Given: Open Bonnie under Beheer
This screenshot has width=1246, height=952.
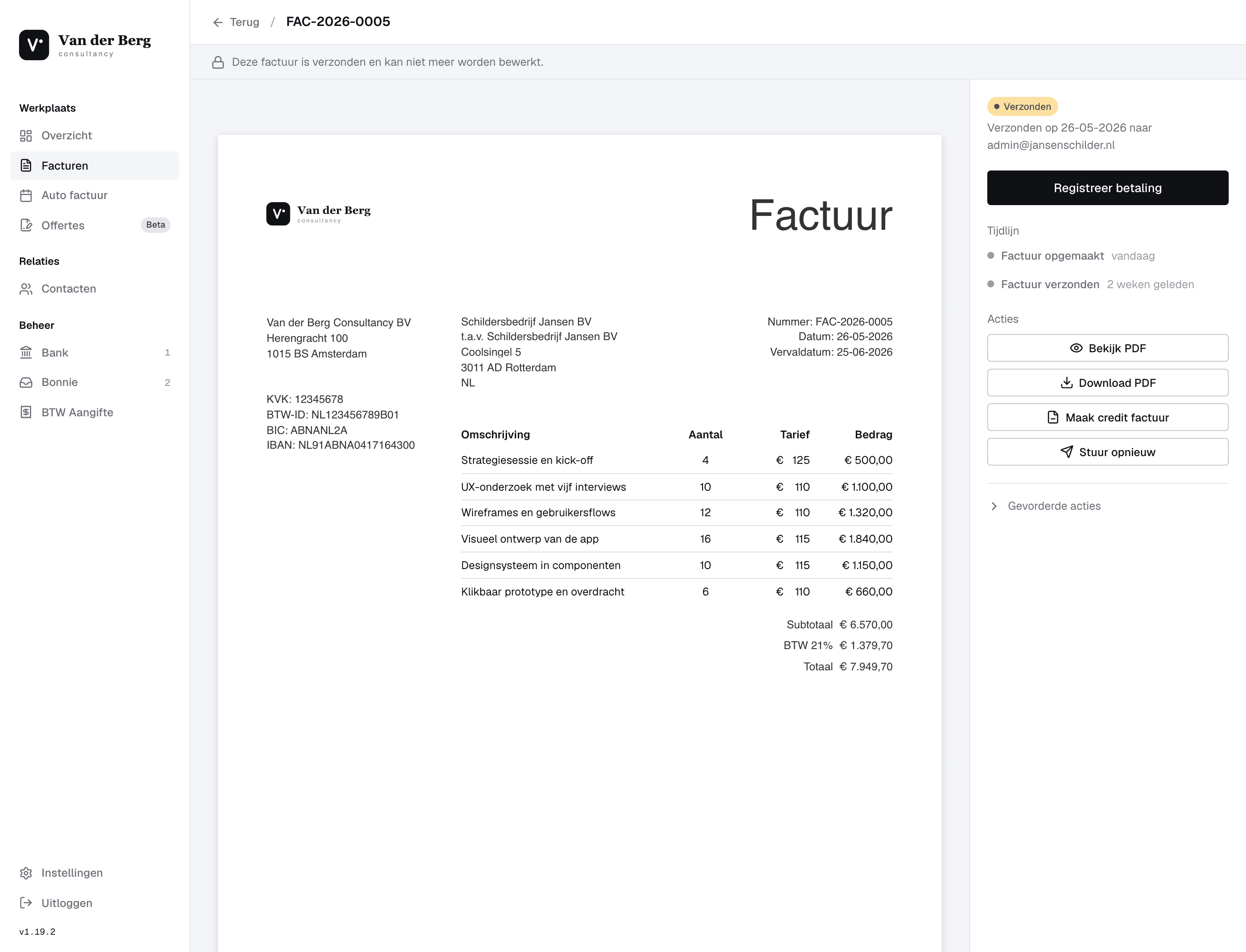Looking at the screenshot, I should 95,383.
